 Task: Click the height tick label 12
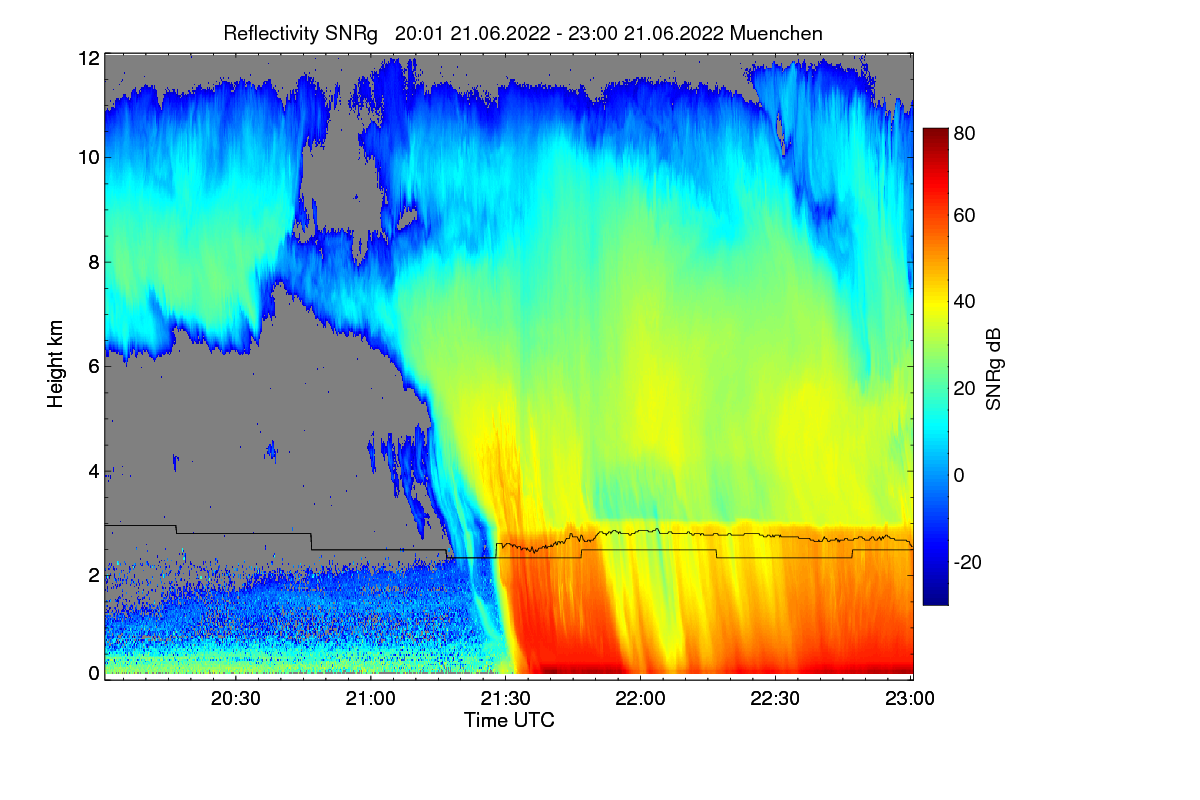[x=89, y=58]
